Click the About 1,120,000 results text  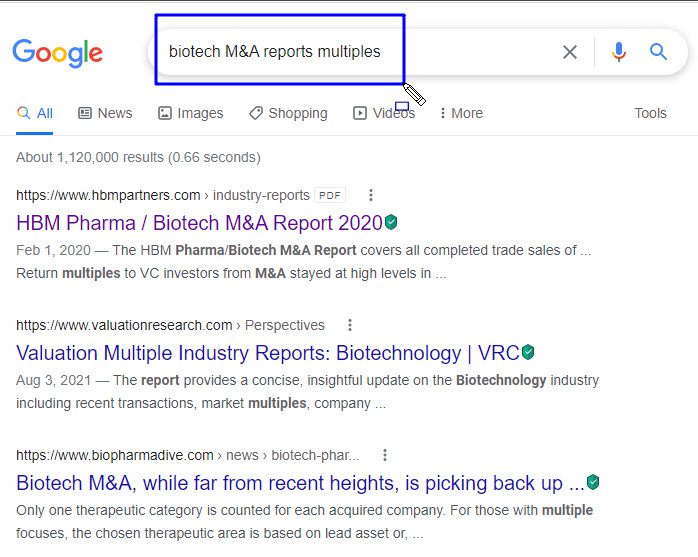click(138, 157)
